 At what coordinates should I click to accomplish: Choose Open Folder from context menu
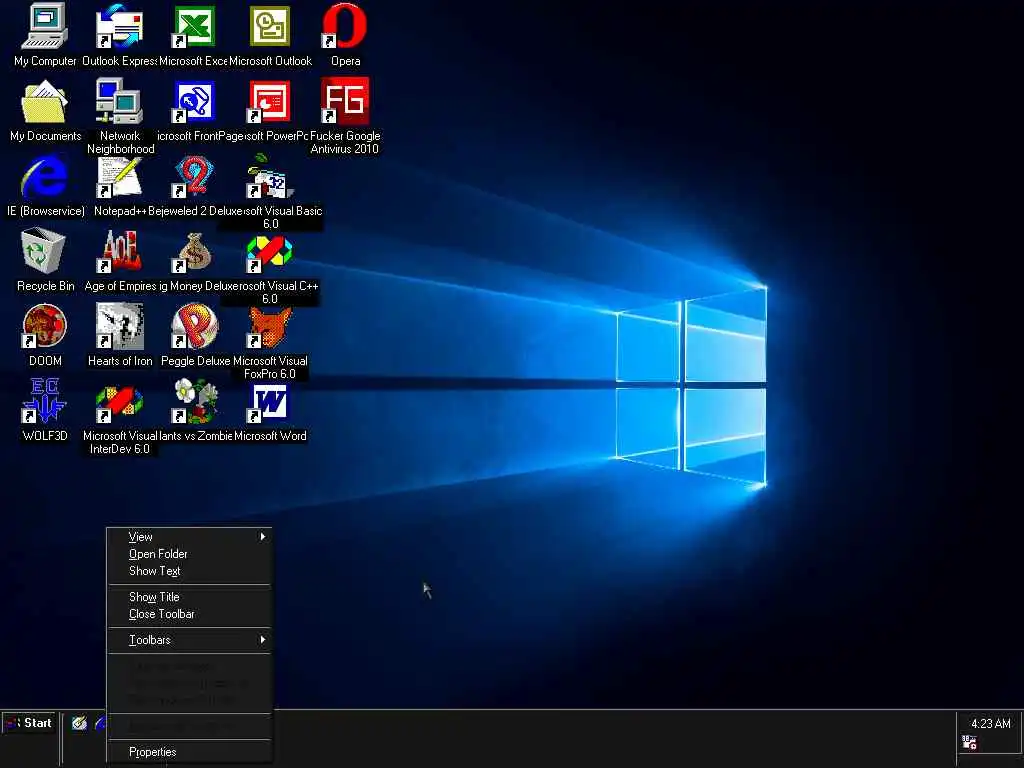[x=189, y=554]
